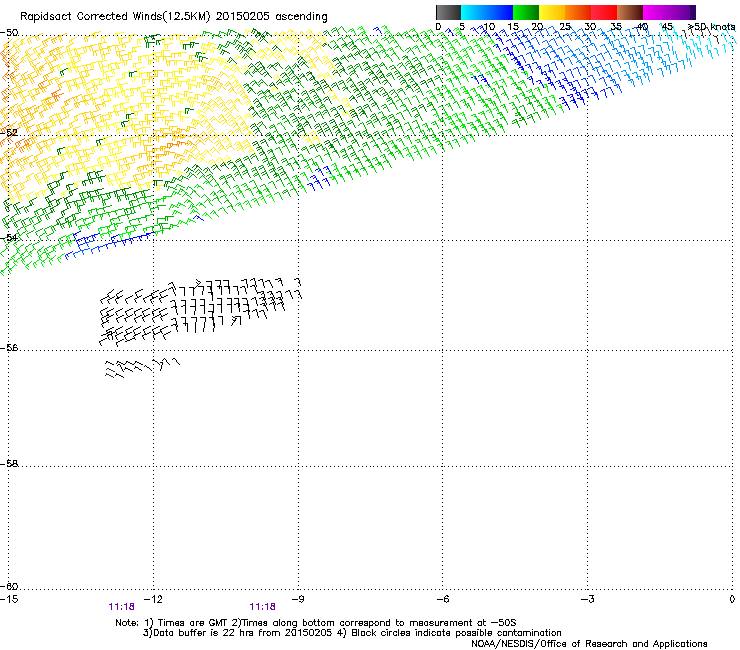Viewport: 740px width, 650px height.
Task: Click the 0 longitude axis label
Action: [x=732, y=599]
